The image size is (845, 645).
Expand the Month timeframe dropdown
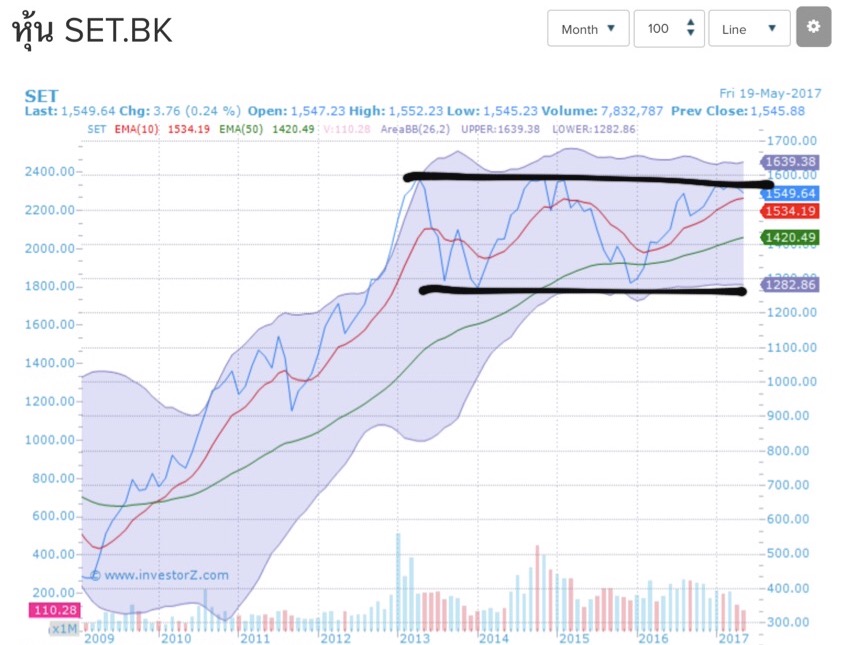(x=588, y=29)
